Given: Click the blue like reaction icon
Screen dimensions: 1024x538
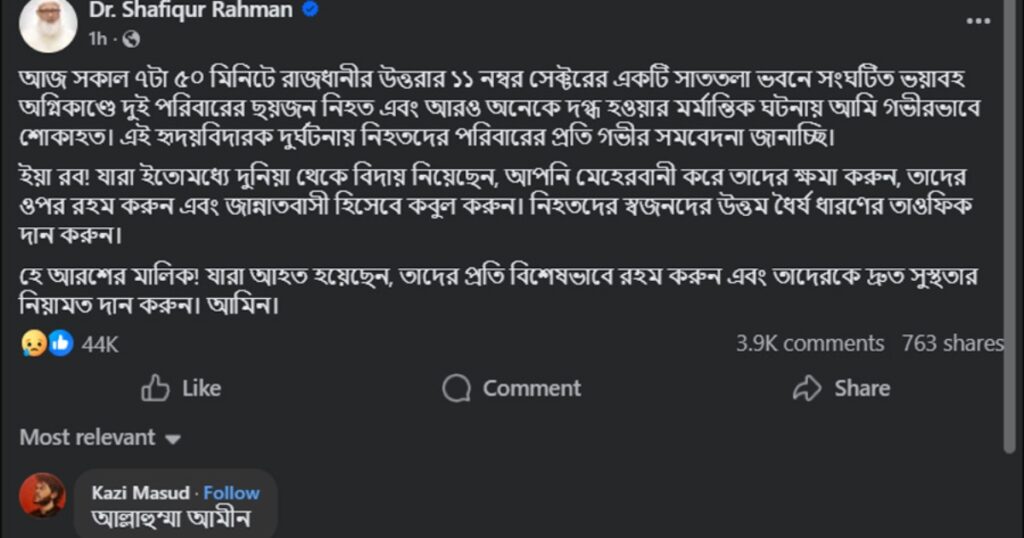Looking at the screenshot, I should pos(60,343).
